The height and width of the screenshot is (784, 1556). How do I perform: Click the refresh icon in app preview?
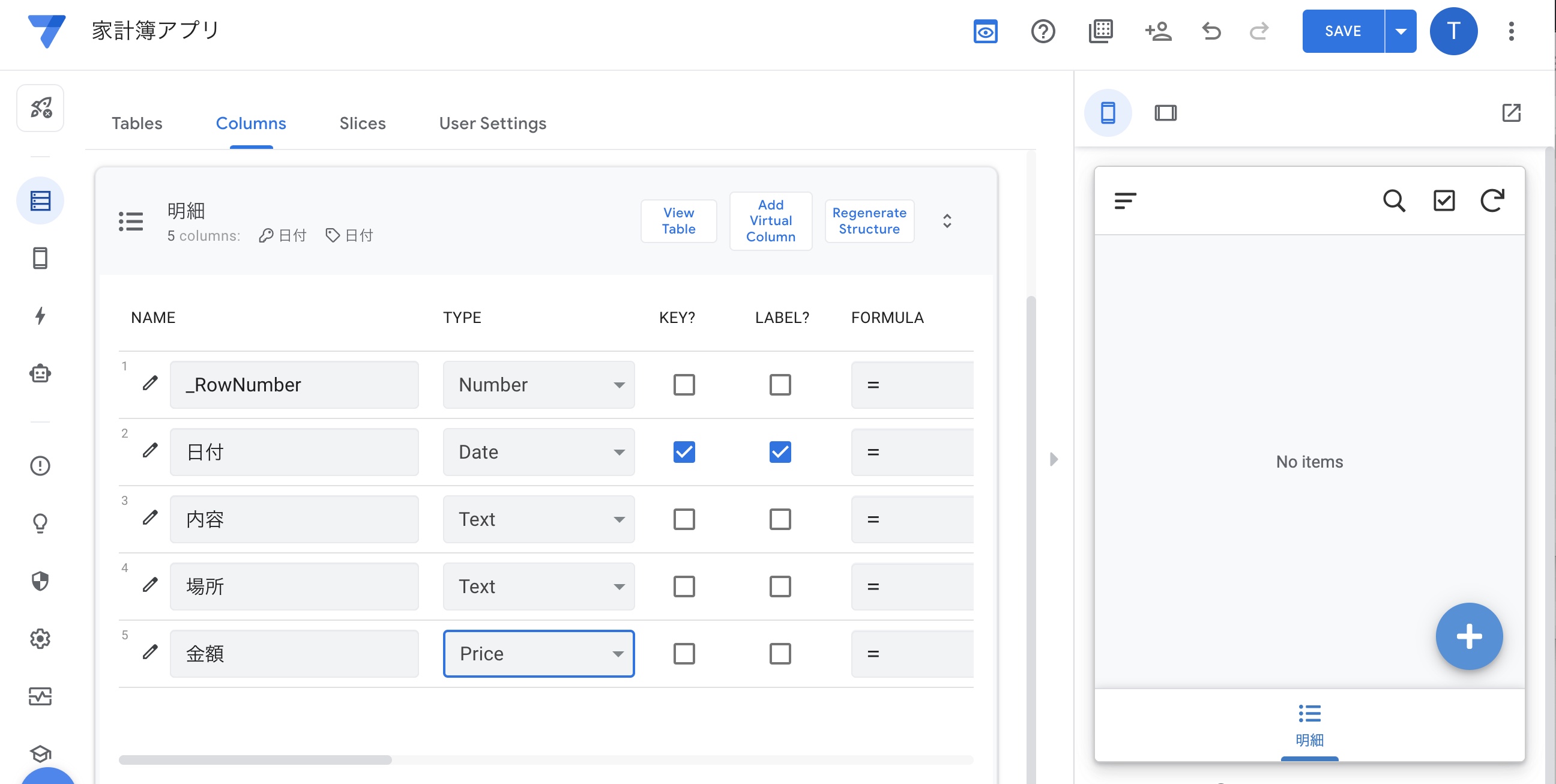pos(1491,201)
